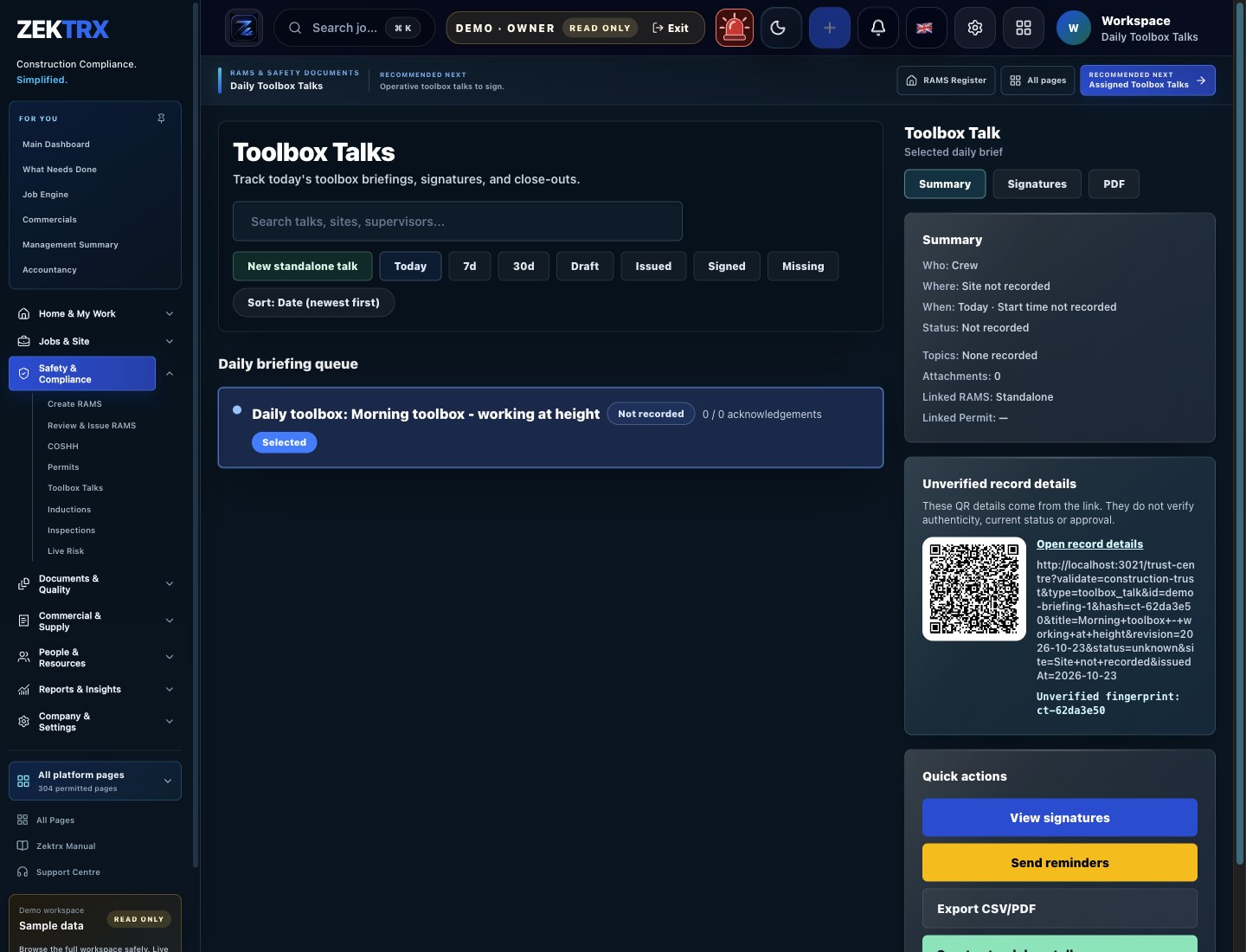The image size is (1246, 952).
Task: Open the language flag selector
Action: pyautogui.click(x=925, y=28)
